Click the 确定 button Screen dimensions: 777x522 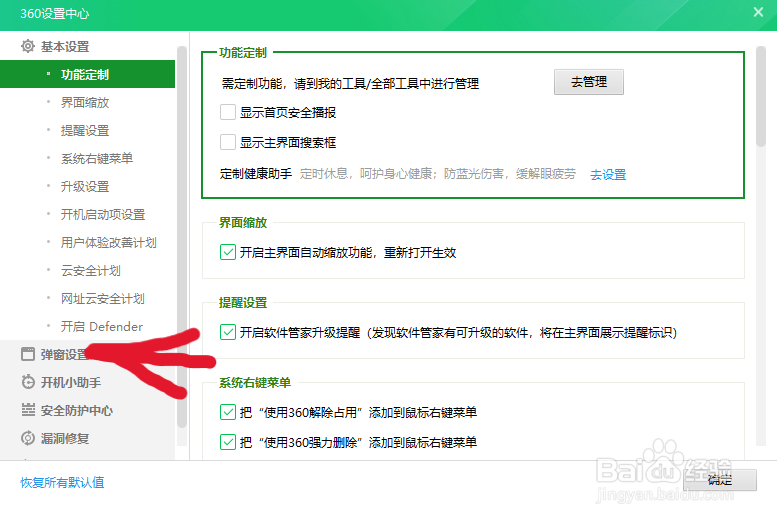[720, 480]
